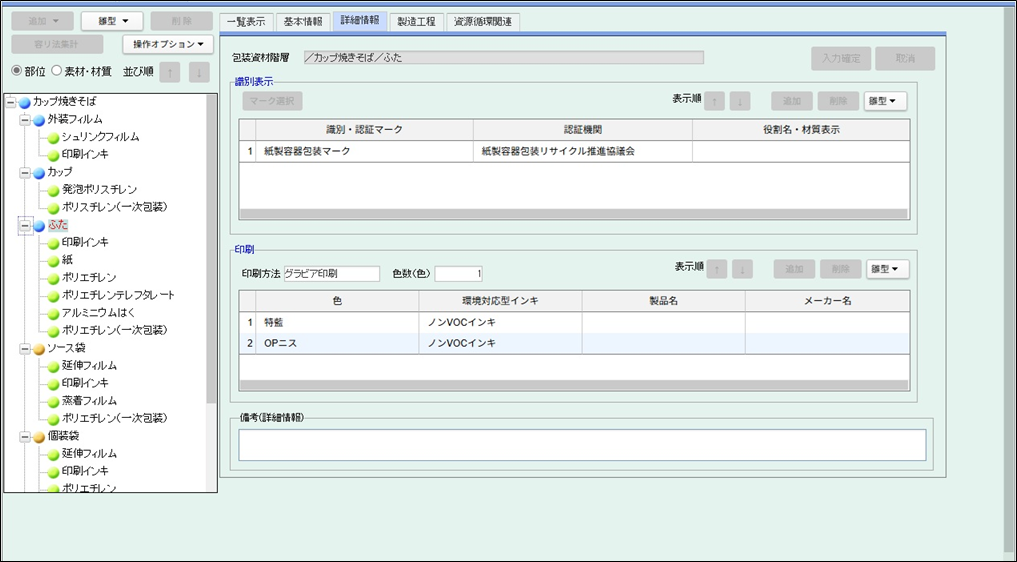Click the 表示順 down arrow in the 印刷 section
Image resolution: width=1017 pixels, height=562 pixels.
pos(741,269)
